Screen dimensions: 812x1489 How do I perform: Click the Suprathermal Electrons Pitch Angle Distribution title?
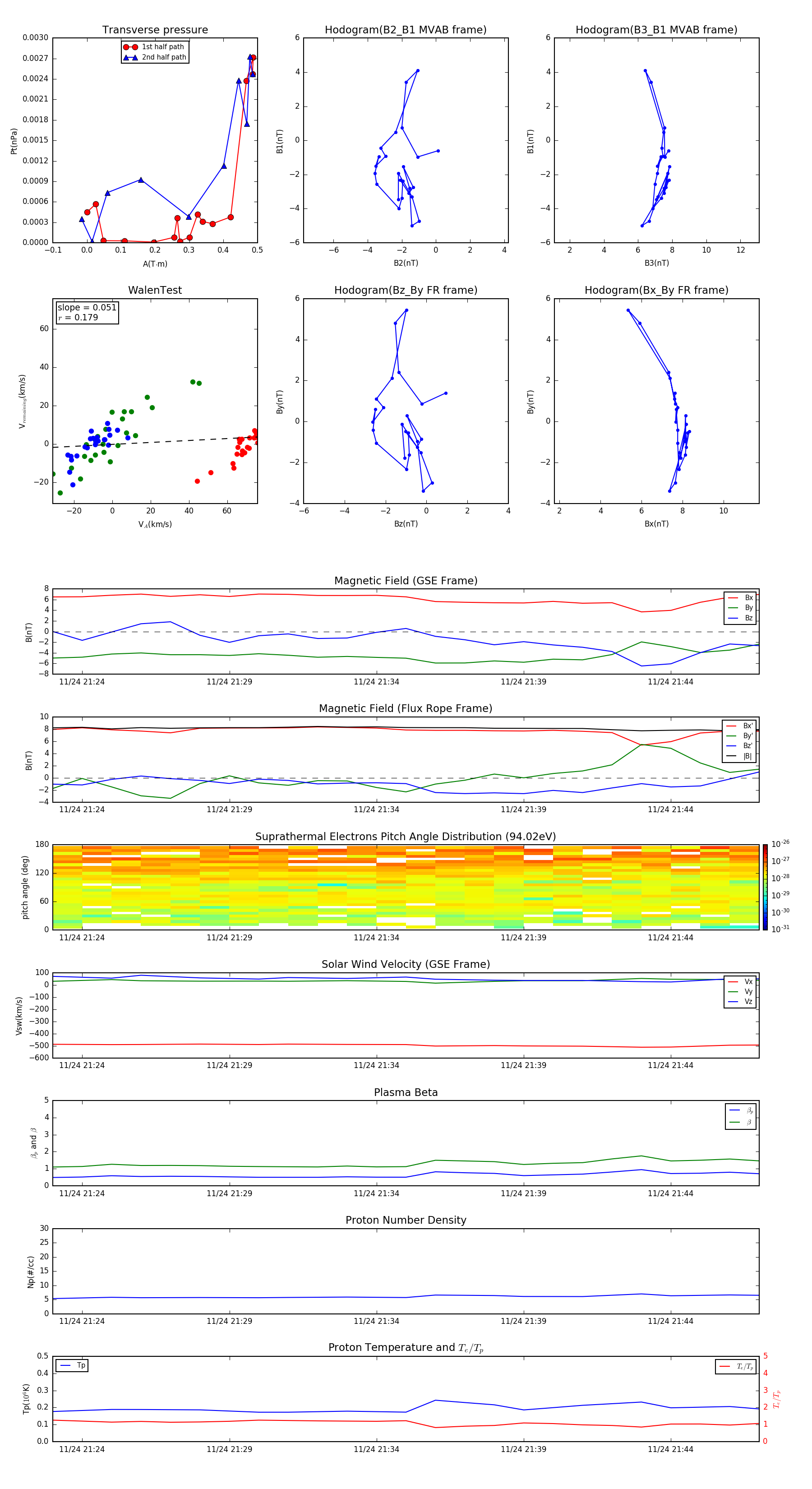click(x=406, y=837)
